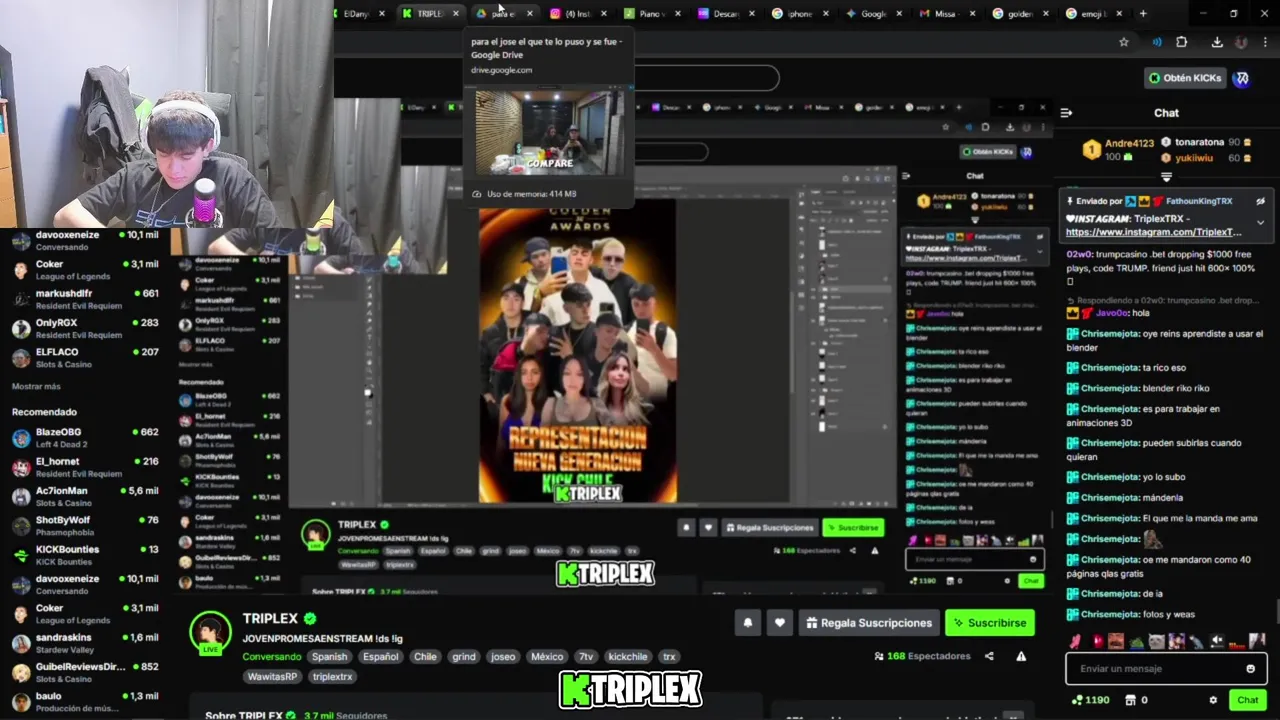Screen dimensions: 1280x720
Task: Open Ac7ionMan recommended channel
Action: [85, 496]
